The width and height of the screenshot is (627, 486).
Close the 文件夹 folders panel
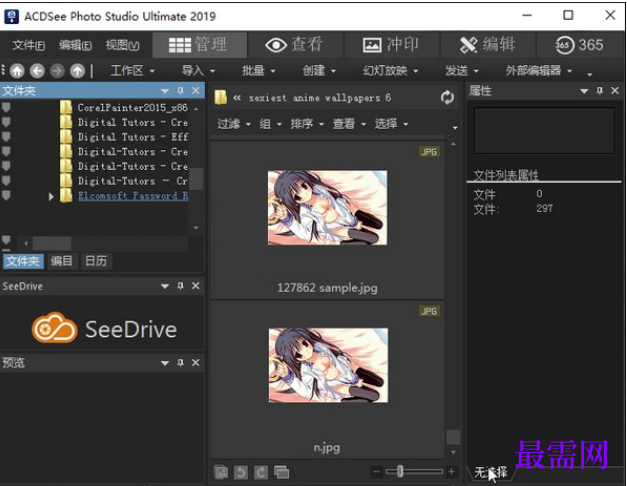point(196,91)
